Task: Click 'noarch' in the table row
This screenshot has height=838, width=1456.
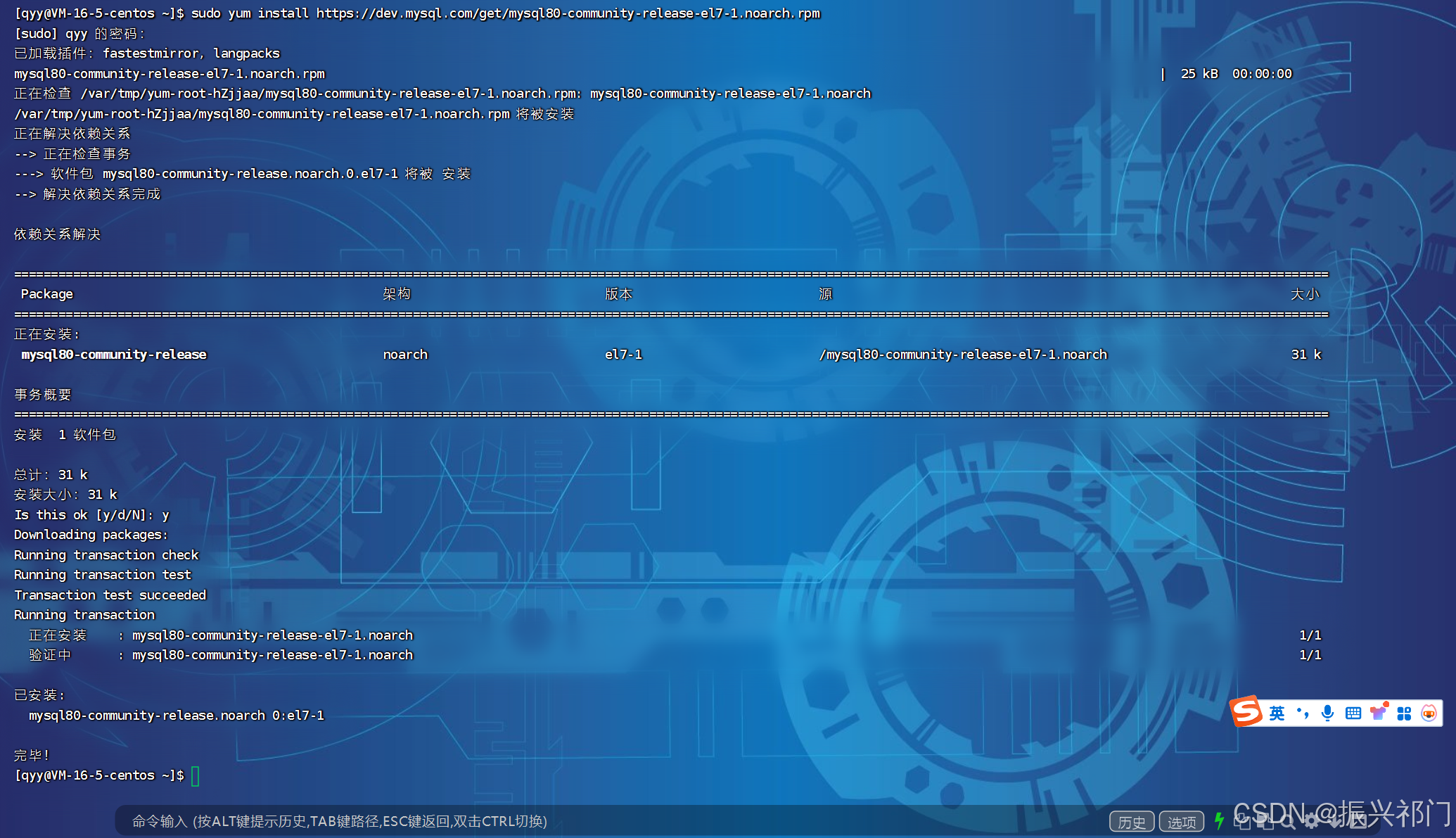Action: click(405, 355)
